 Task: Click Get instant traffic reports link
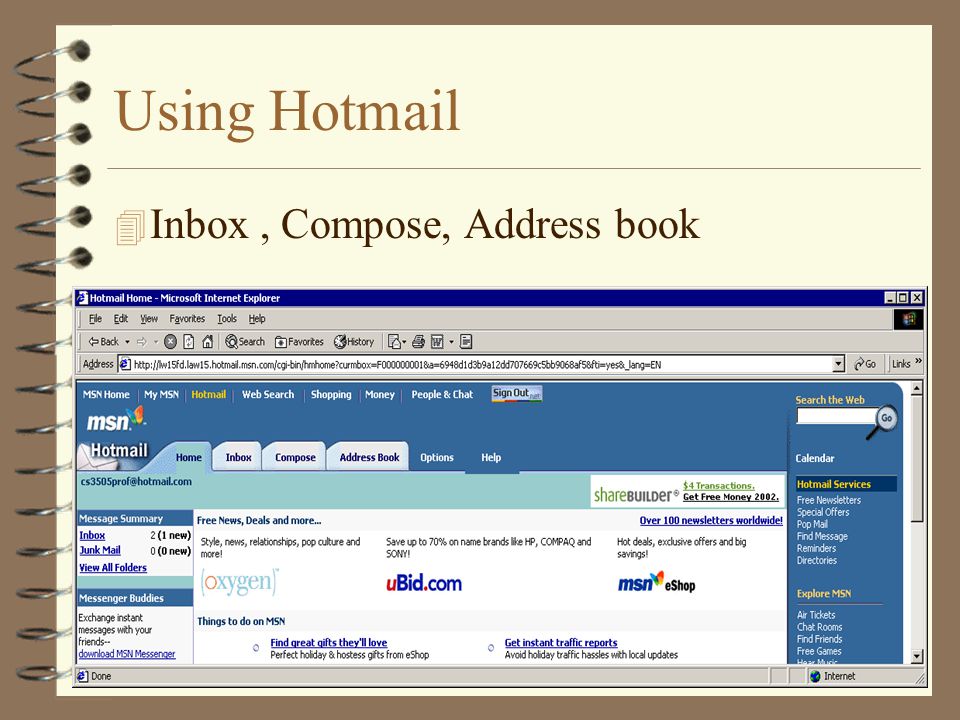point(561,642)
